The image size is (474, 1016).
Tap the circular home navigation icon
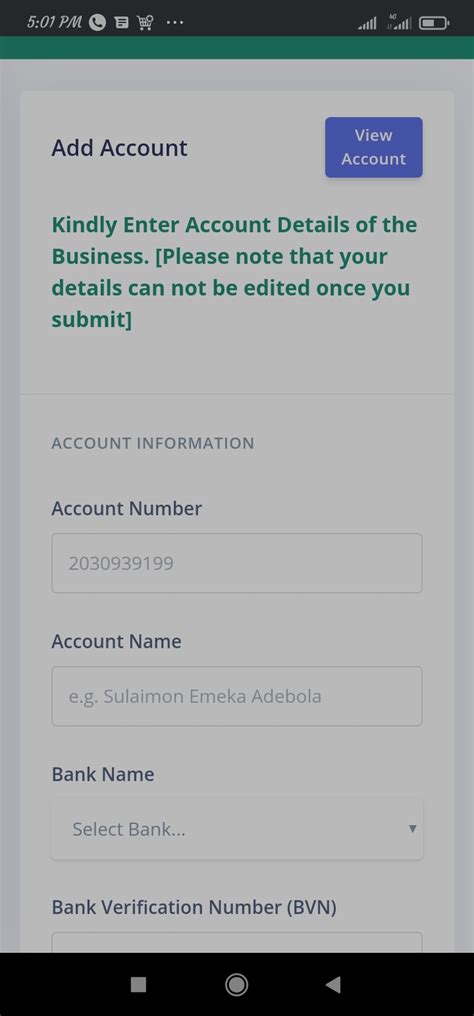236,985
